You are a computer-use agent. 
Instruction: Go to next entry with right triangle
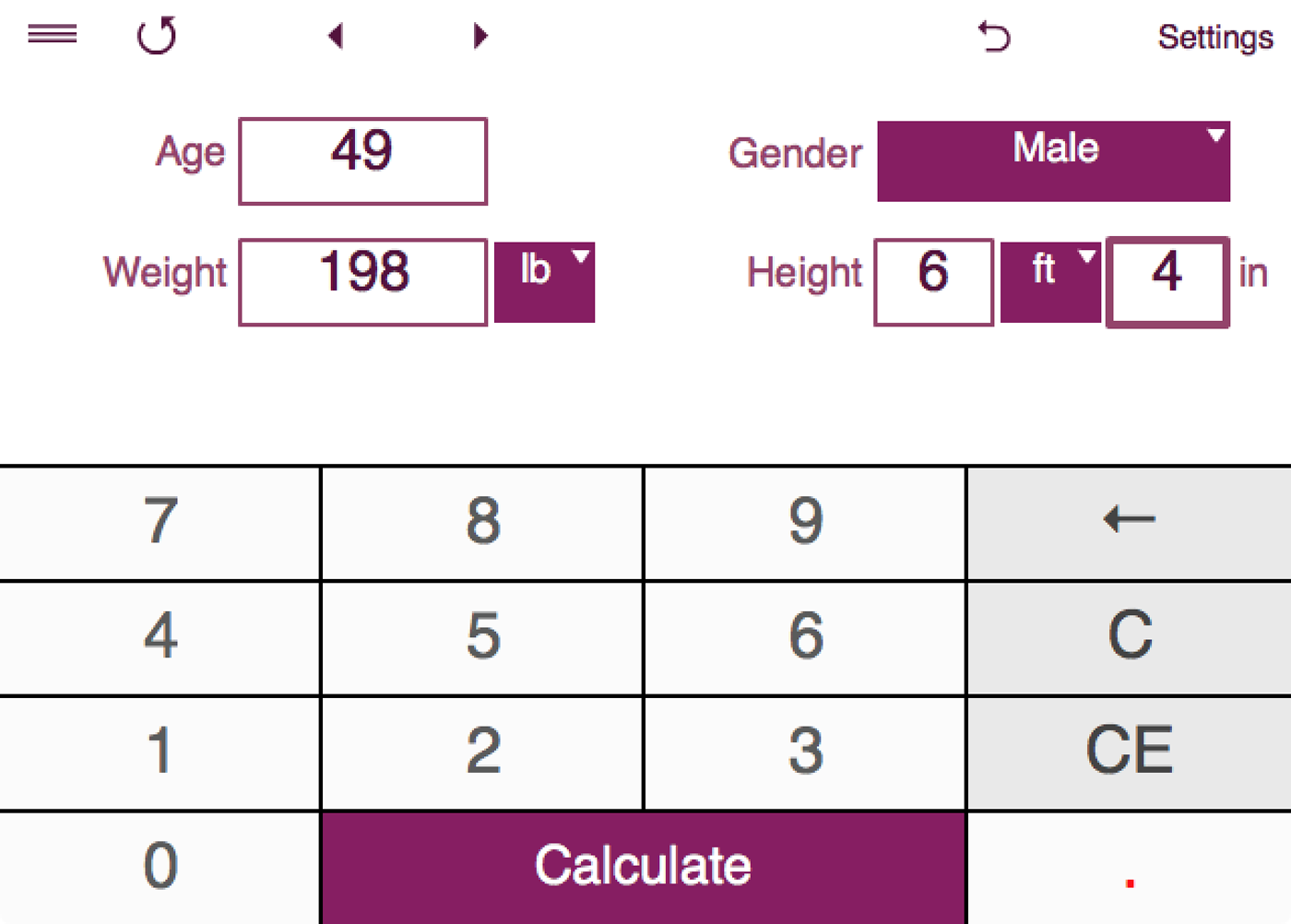point(480,36)
